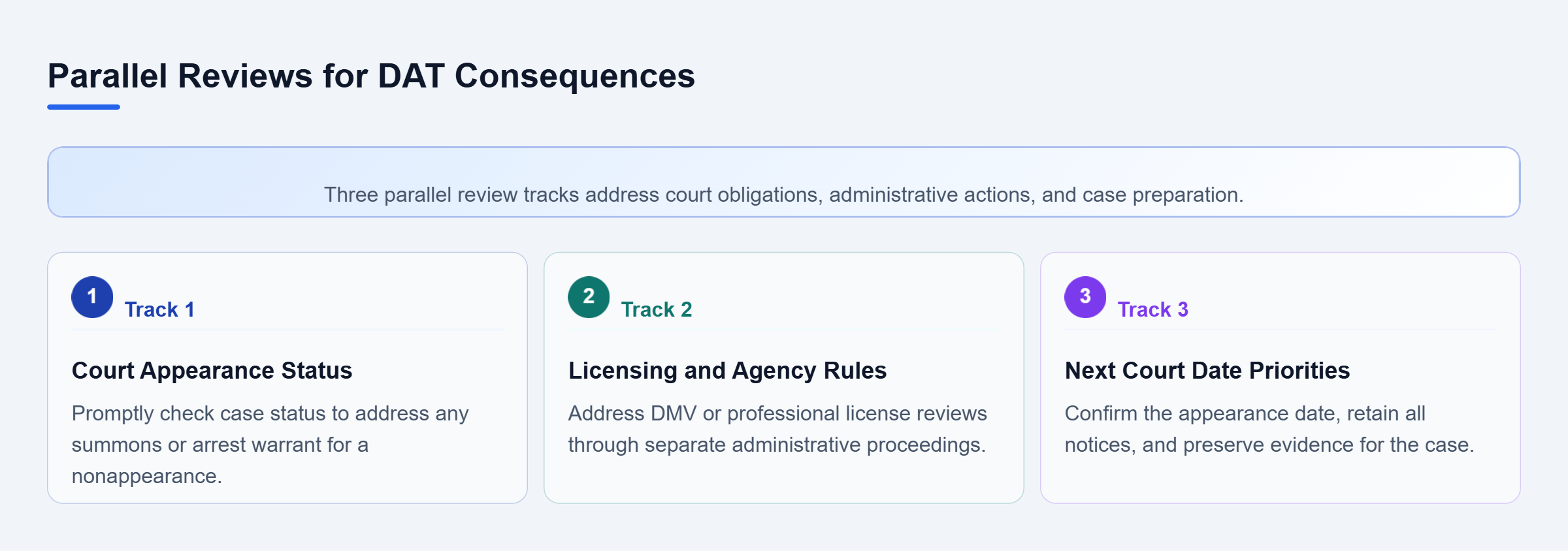This screenshot has height=551, width=1568.
Task: Click the 'Parallel Reviews for DAT Consequences' title
Action: pos(371,76)
